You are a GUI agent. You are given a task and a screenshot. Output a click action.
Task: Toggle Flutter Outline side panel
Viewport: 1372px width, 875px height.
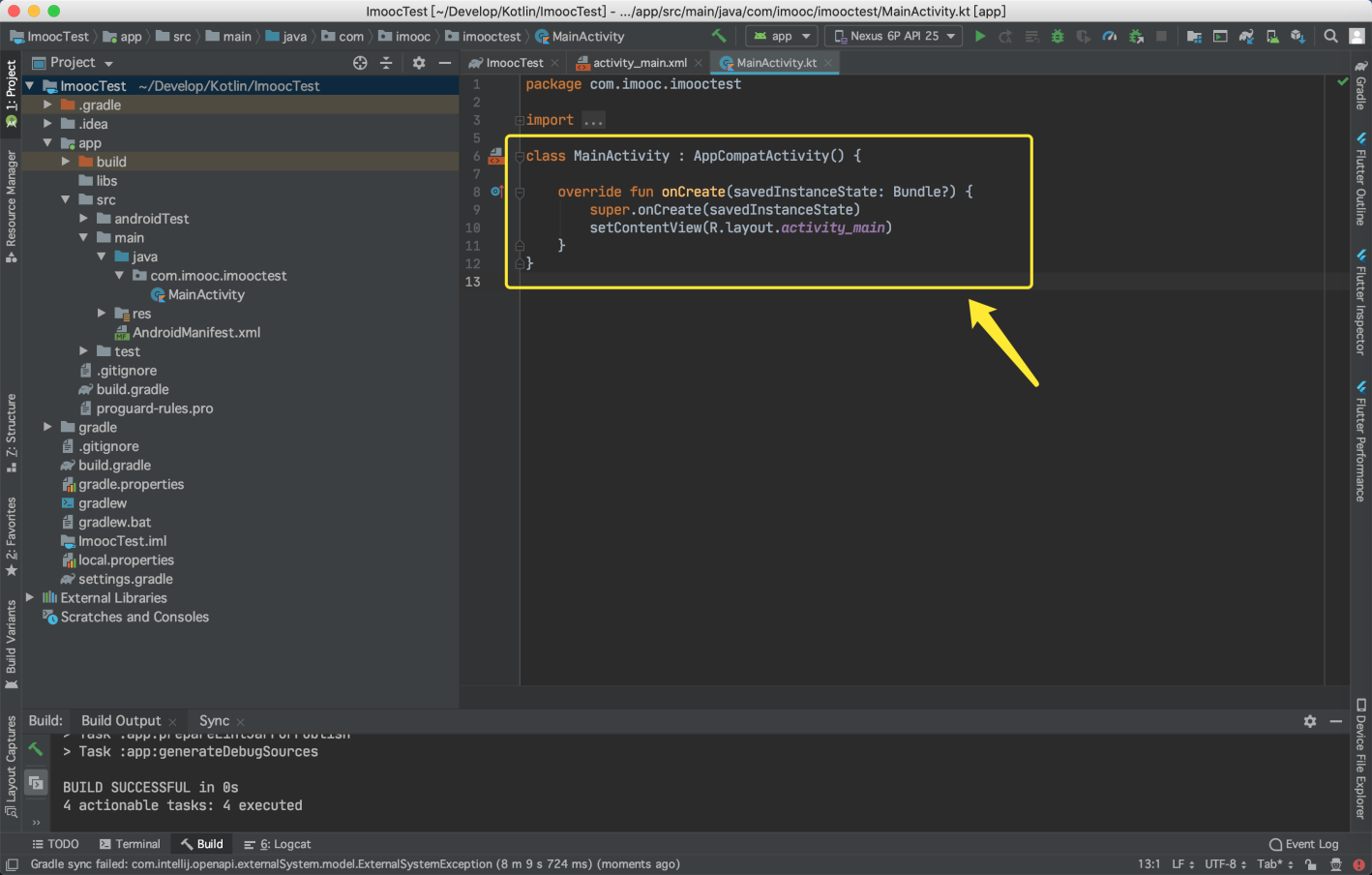tap(1360, 179)
